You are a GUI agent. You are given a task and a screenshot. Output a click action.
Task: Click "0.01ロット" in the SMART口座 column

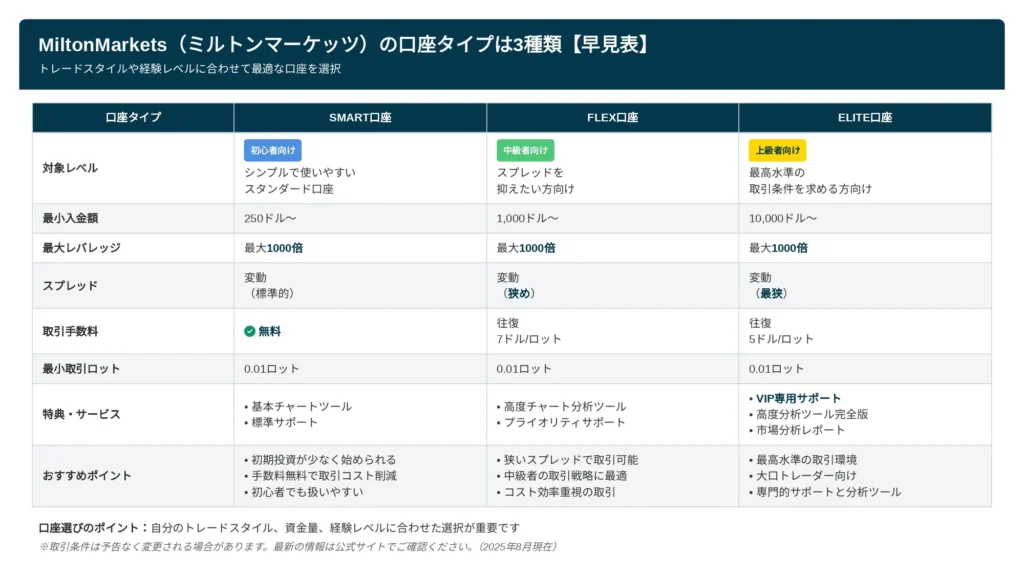pyautogui.click(x=272, y=368)
